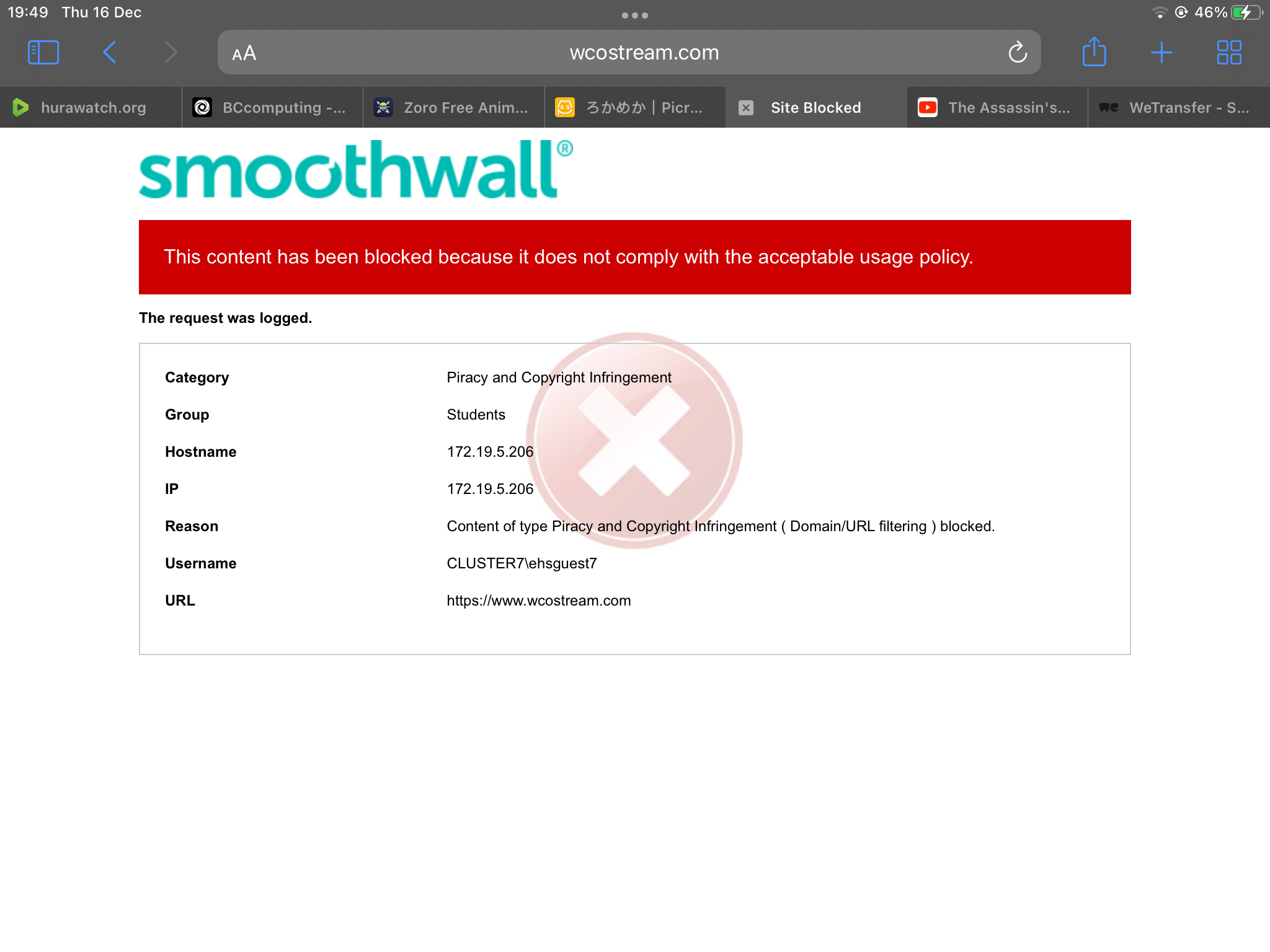Click the blocked https://www.wcostream.com URL text
This screenshot has width=1270, height=952.
coord(538,601)
